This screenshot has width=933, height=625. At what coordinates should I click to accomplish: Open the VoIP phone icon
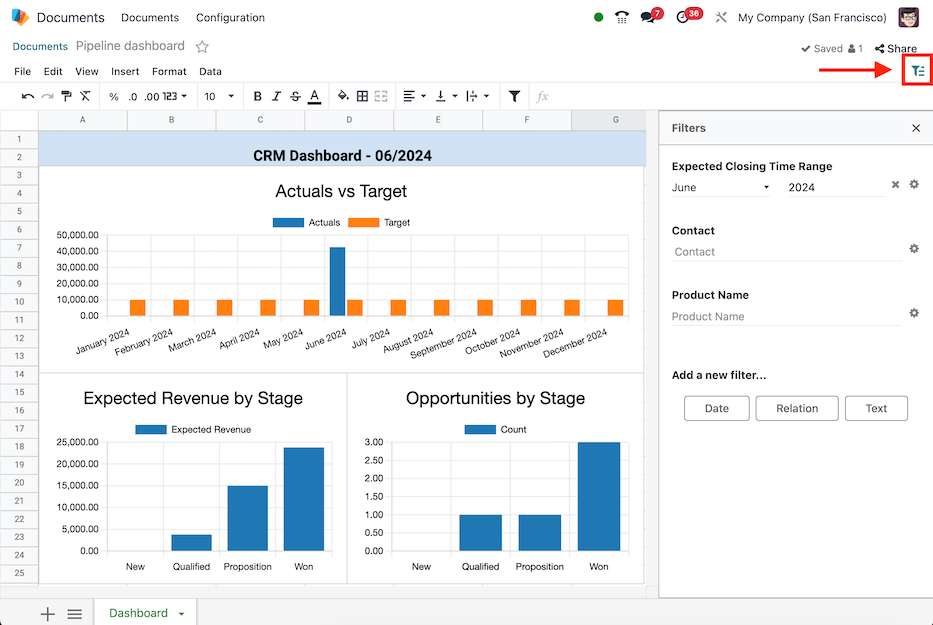coord(622,18)
